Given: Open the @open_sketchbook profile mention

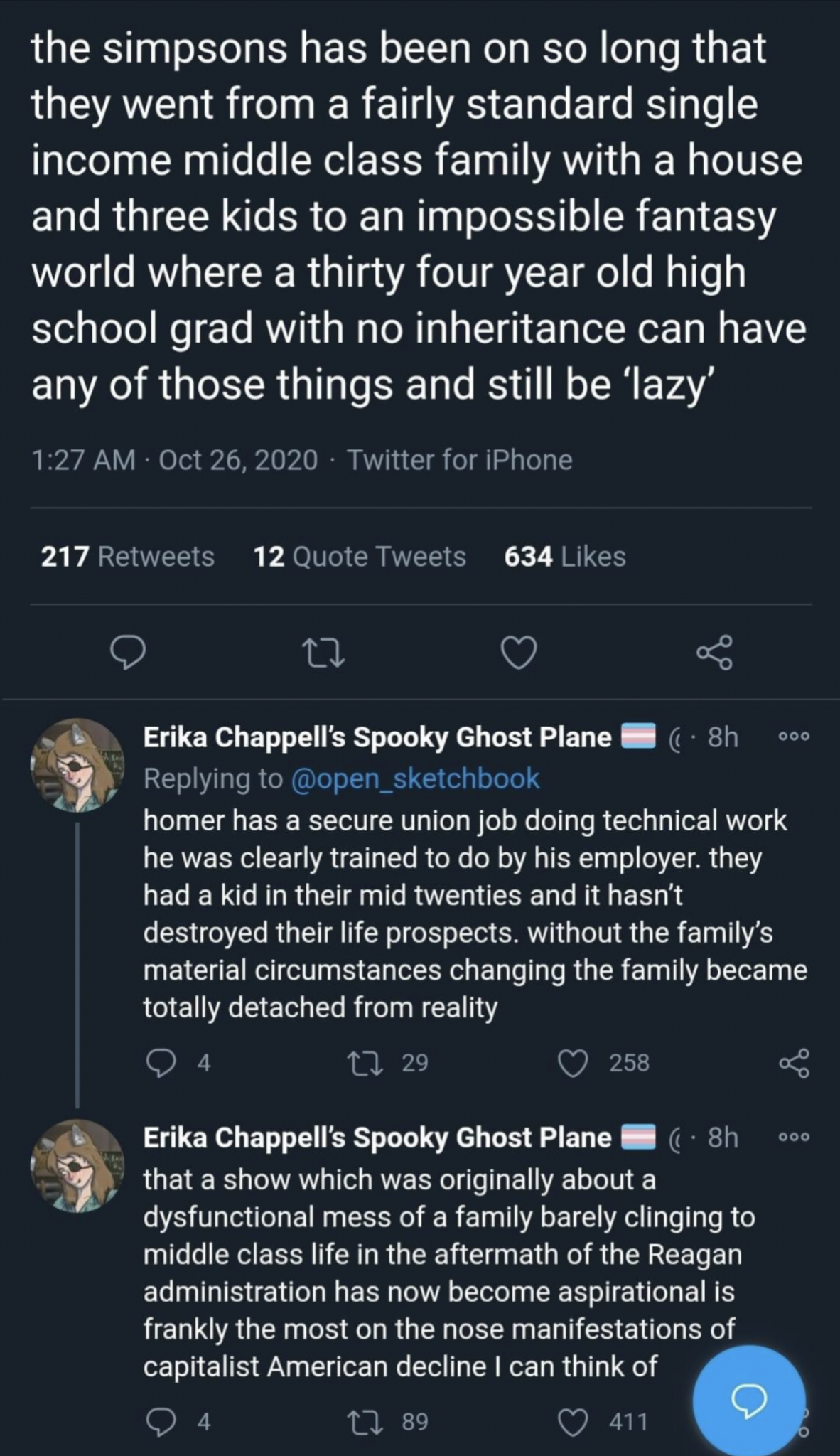Looking at the screenshot, I should [415, 778].
